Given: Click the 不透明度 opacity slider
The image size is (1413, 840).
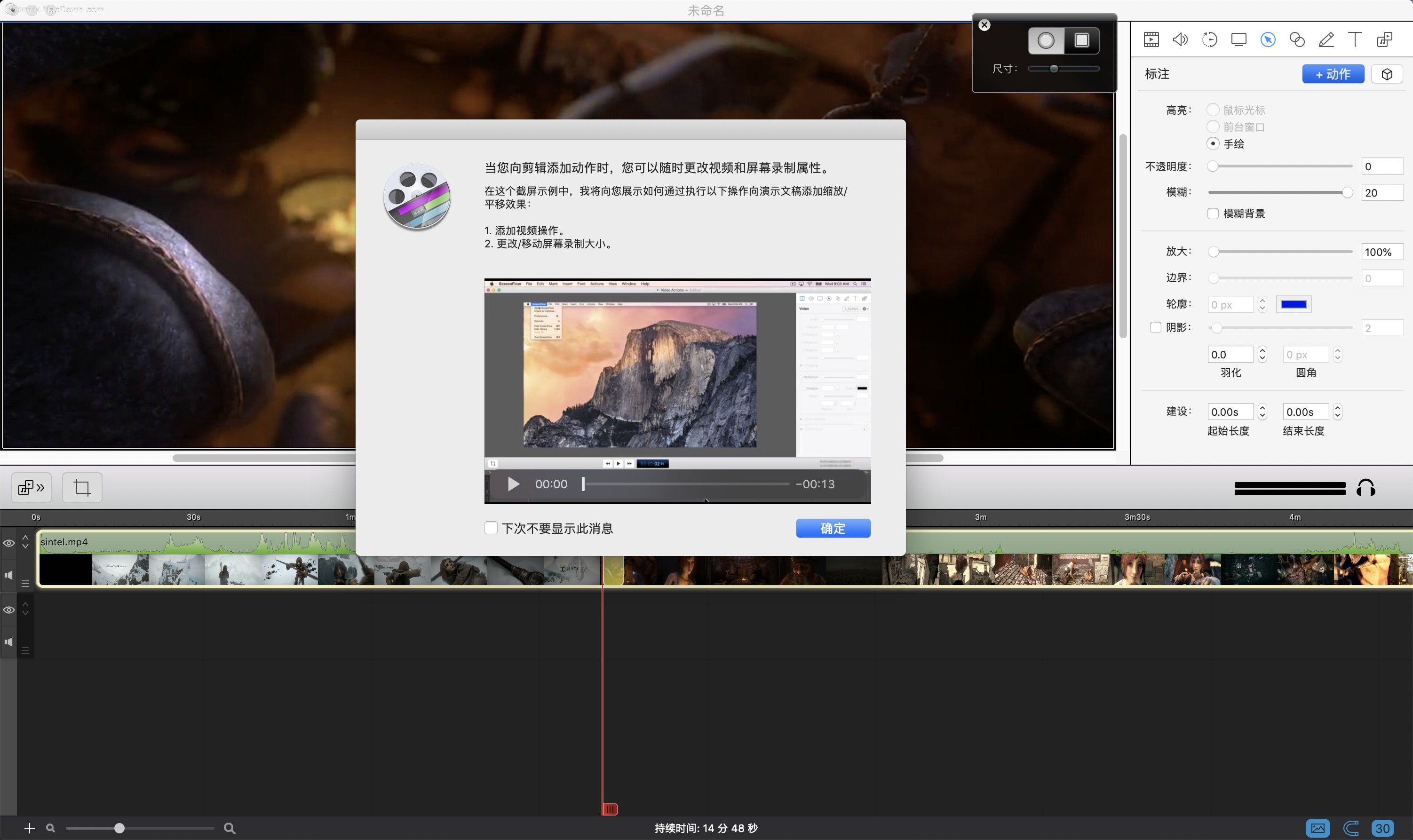Looking at the screenshot, I should point(1280,166).
